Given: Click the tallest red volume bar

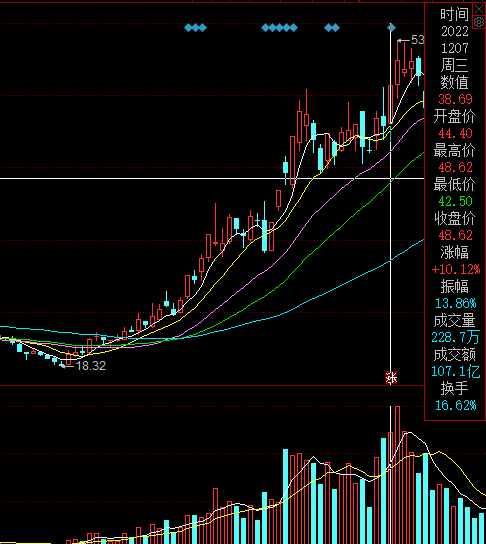Looking at the screenshot, I should [x=398, y=475].
